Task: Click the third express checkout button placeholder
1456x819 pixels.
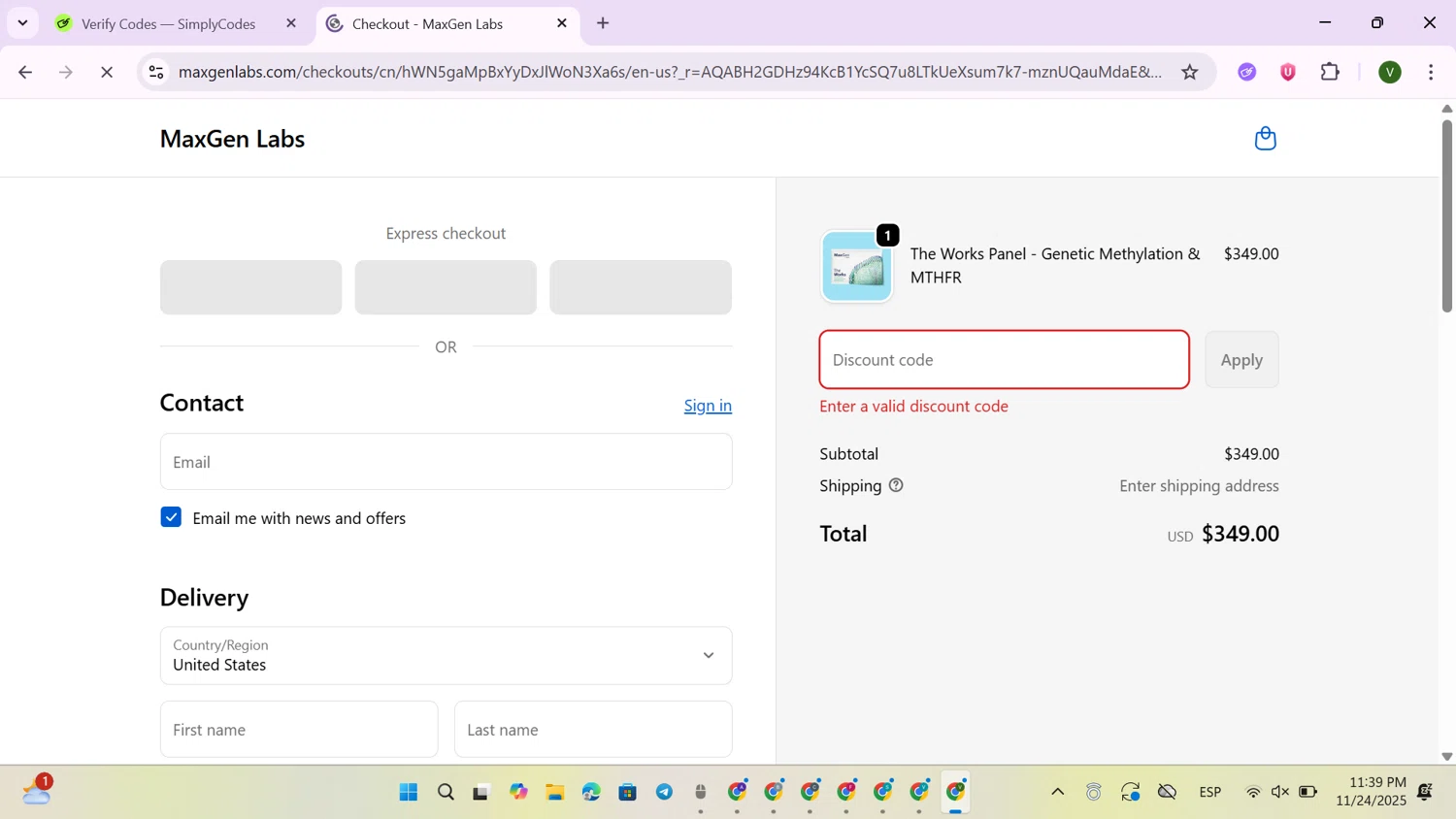Action: [x=641, y=287]
